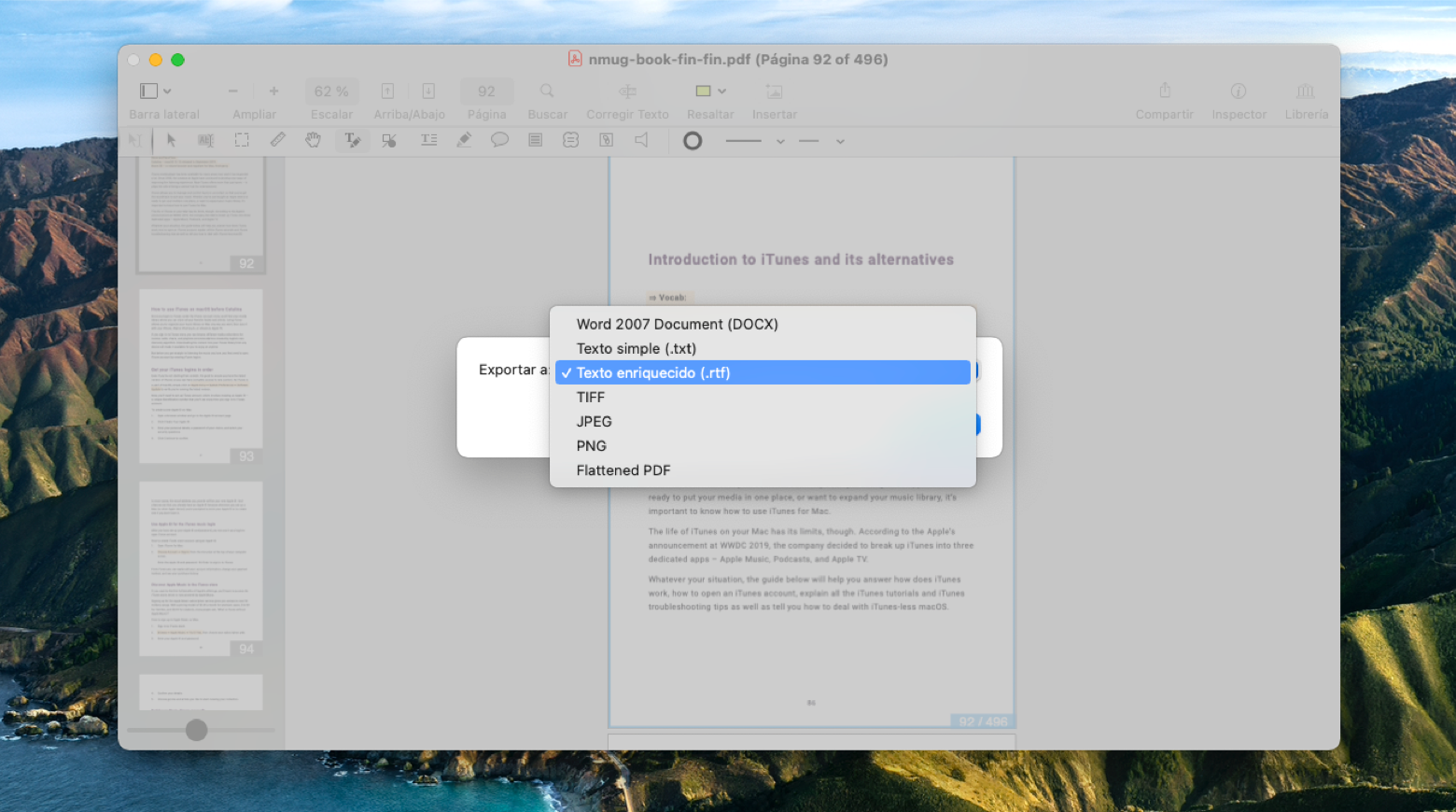Click the Ampliar plus zoom button
The image size is (1456, 812).
pyautogui.click(x=273, y=91)
